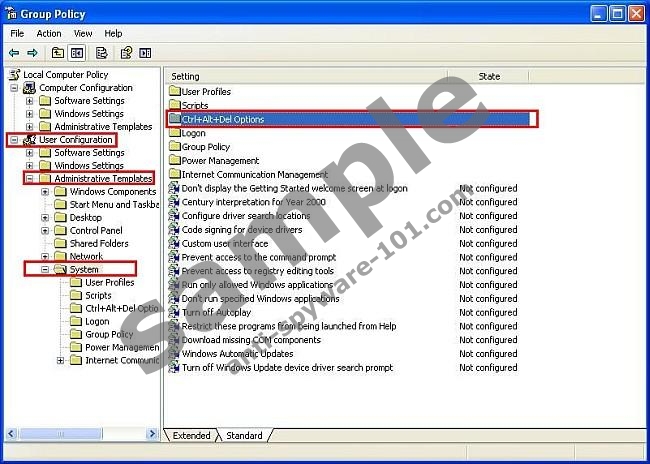Switch to the Standard tab
This screenshot has width=650, height=464.
244,436
